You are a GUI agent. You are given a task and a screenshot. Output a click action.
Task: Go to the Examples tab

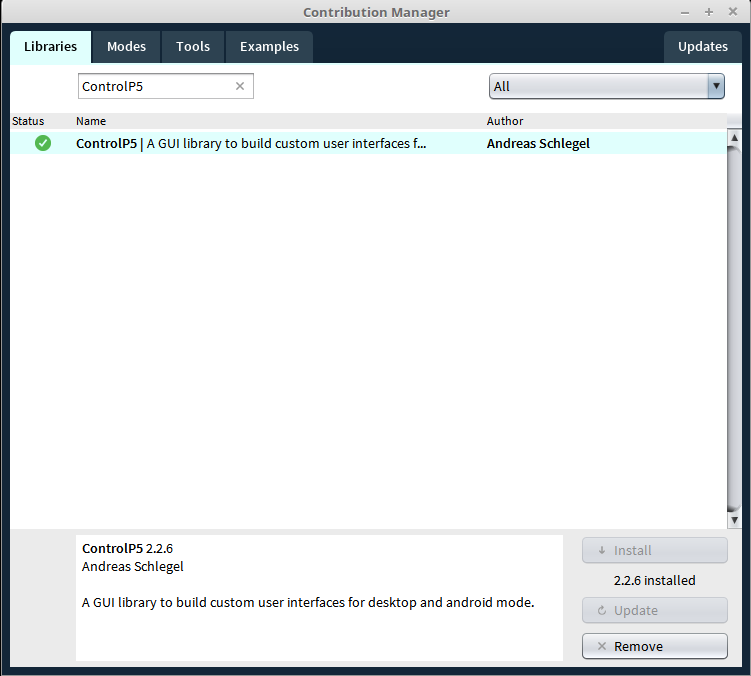[269, 47]
